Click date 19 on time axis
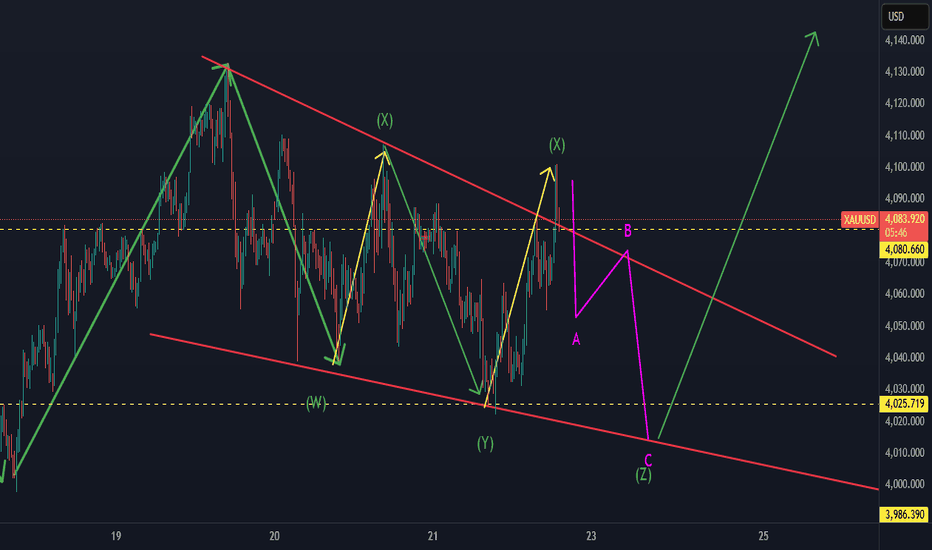932x550 pixels. point(116,536)
